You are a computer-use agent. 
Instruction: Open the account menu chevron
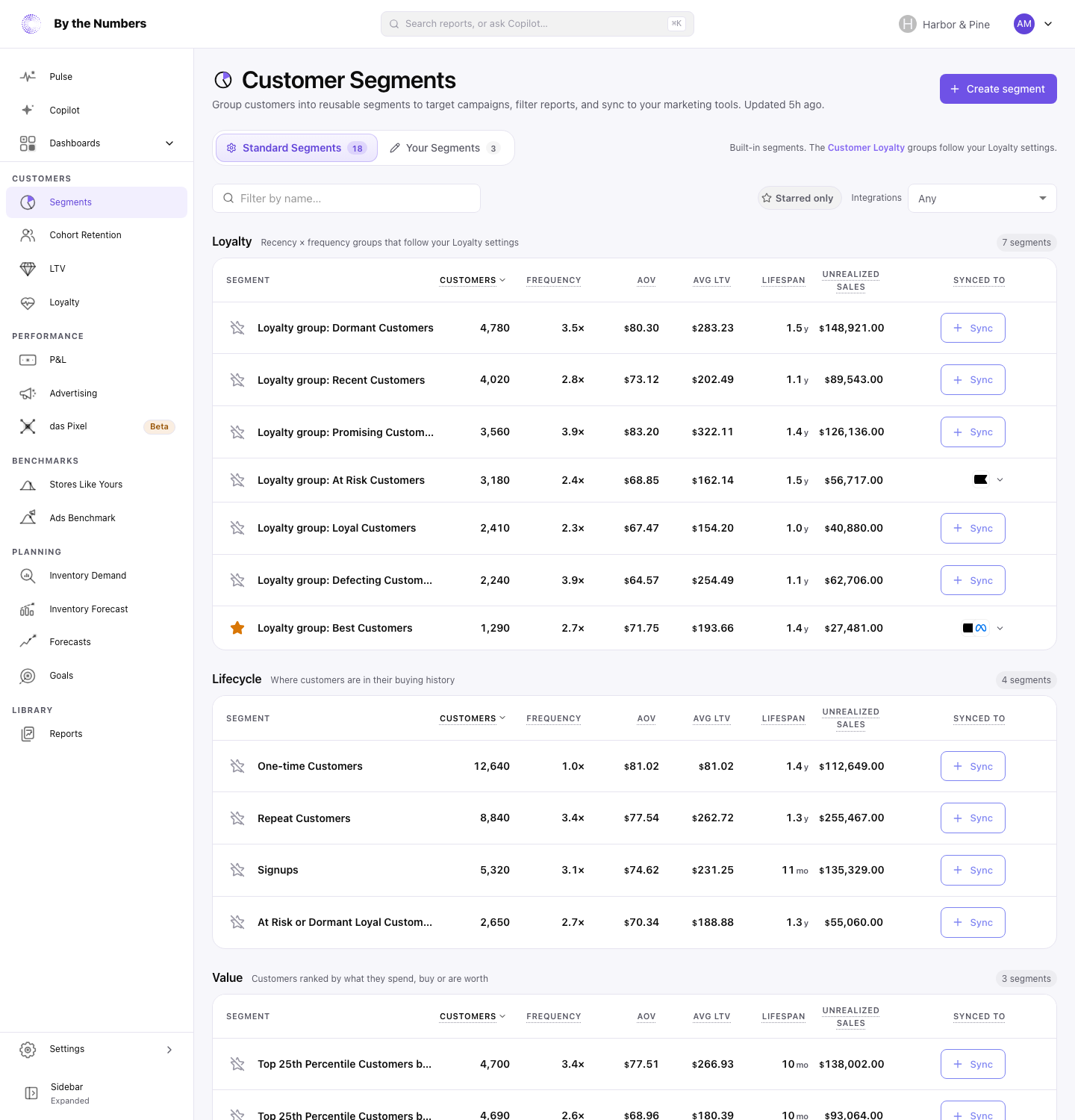click(1048, 24)
